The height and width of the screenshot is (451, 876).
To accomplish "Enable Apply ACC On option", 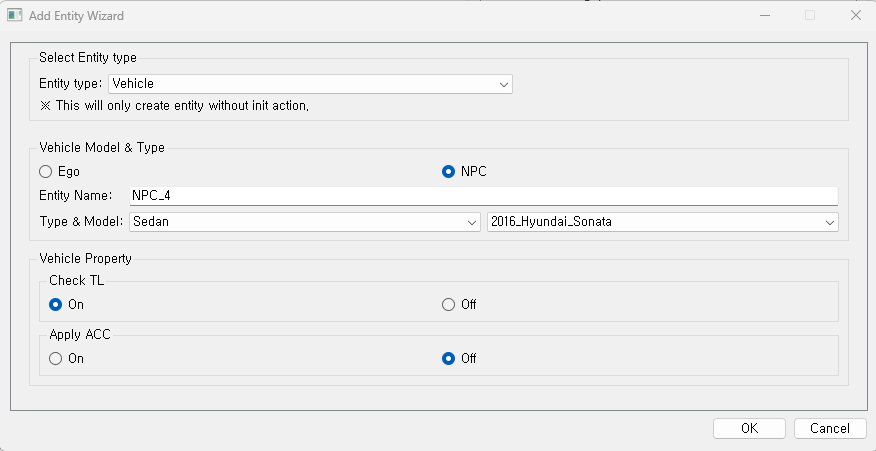I will pyautogui.click(x=56, y=358).
